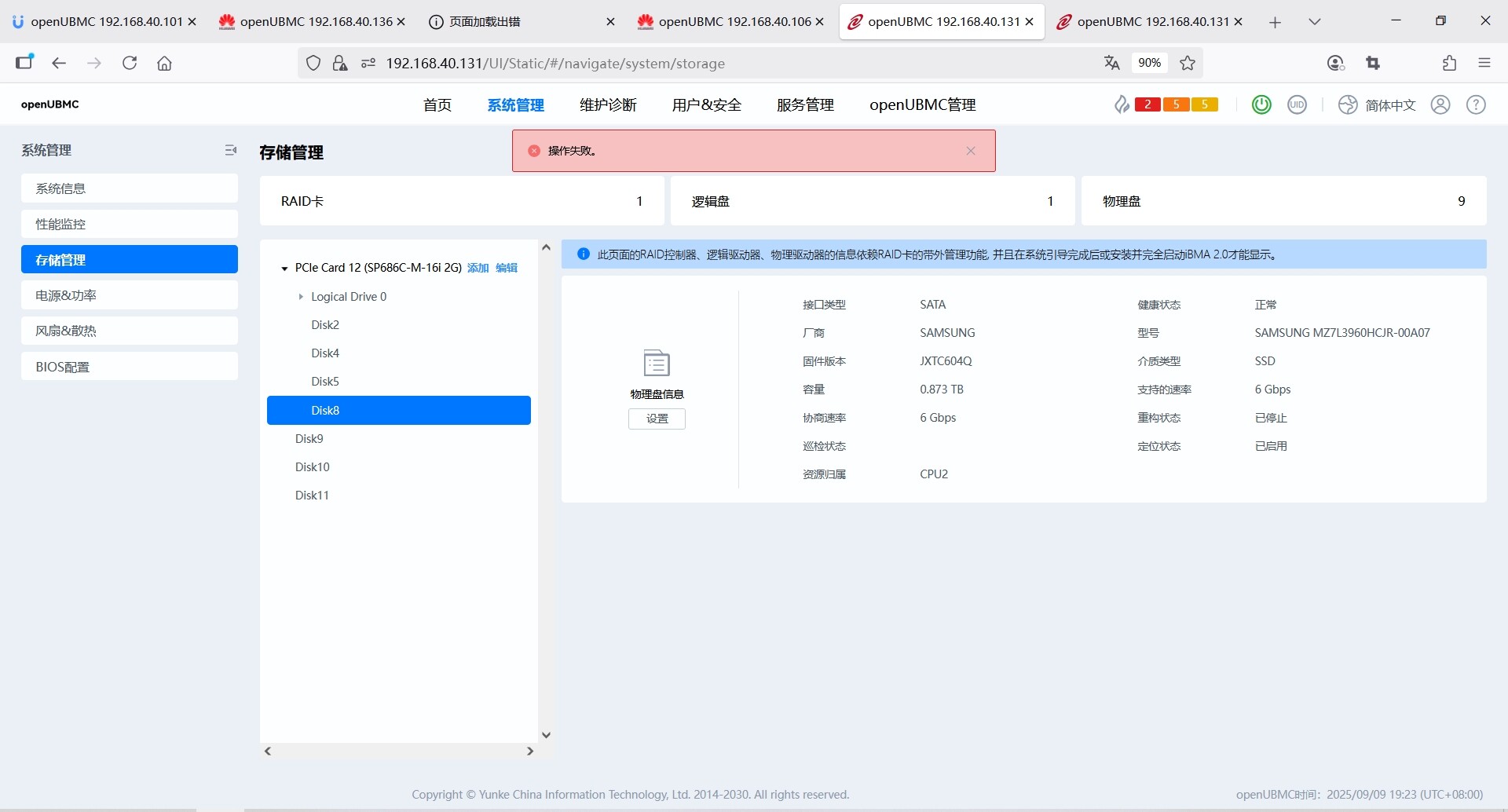This screenshot has width=1508, height=812.
Task: Click the red critical alarm count badge
Action: (x=1147, y=104)
